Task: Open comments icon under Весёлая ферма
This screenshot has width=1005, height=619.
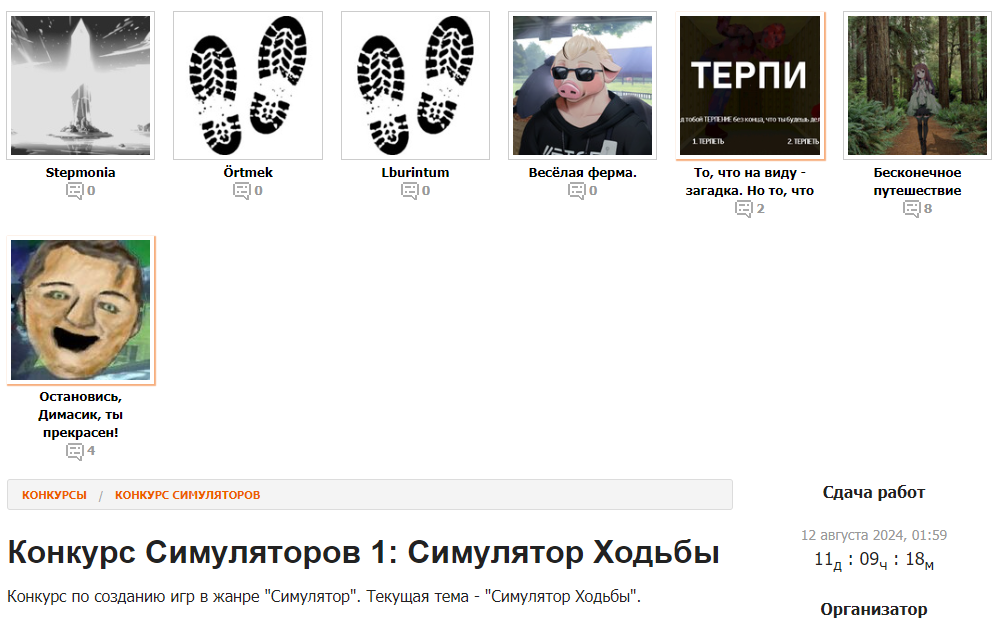Action: tap(577, 191)
